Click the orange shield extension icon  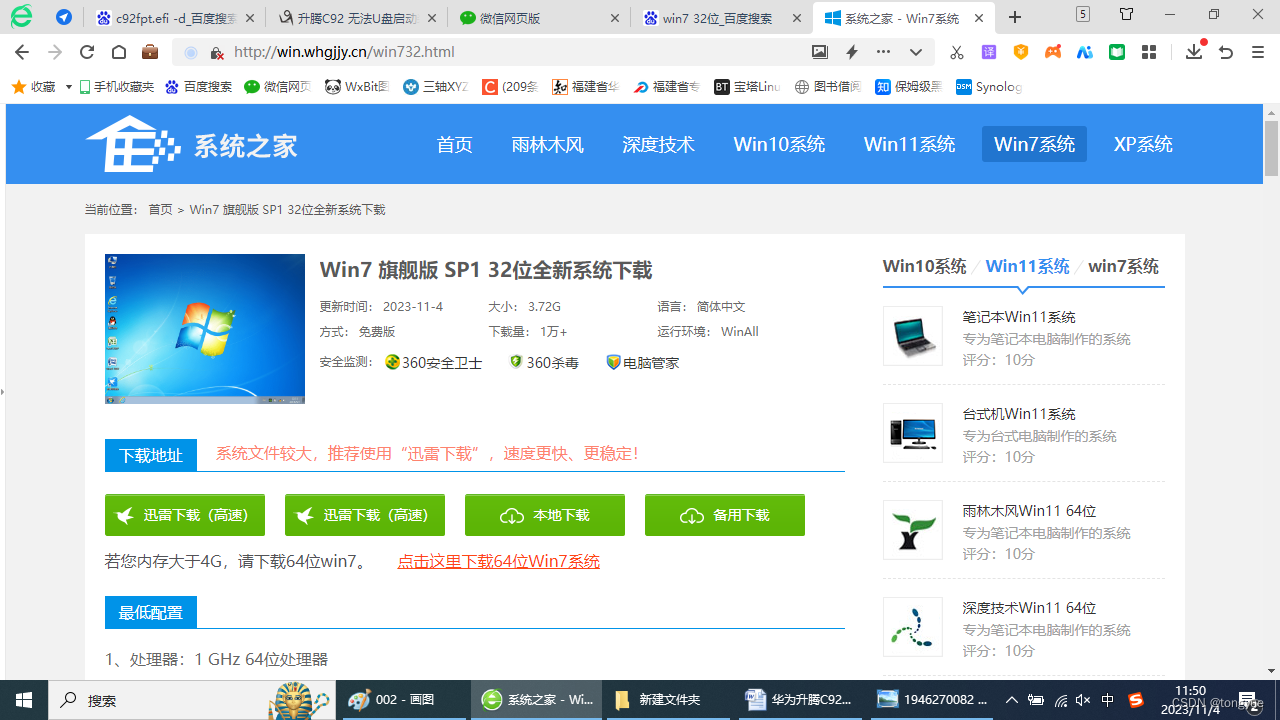(x=1021, y=52)
